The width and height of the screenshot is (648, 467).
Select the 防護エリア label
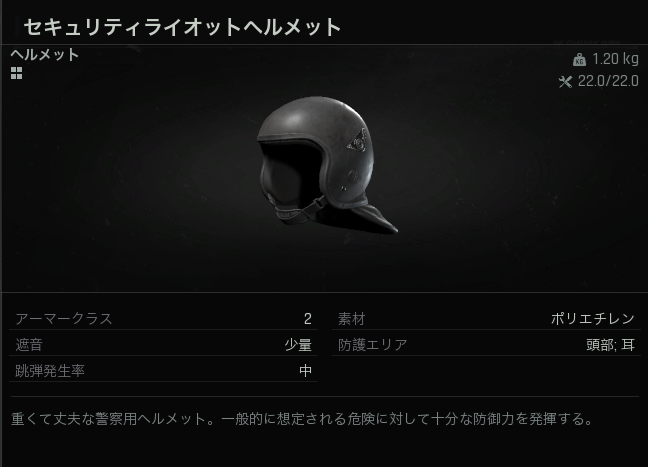373,345
